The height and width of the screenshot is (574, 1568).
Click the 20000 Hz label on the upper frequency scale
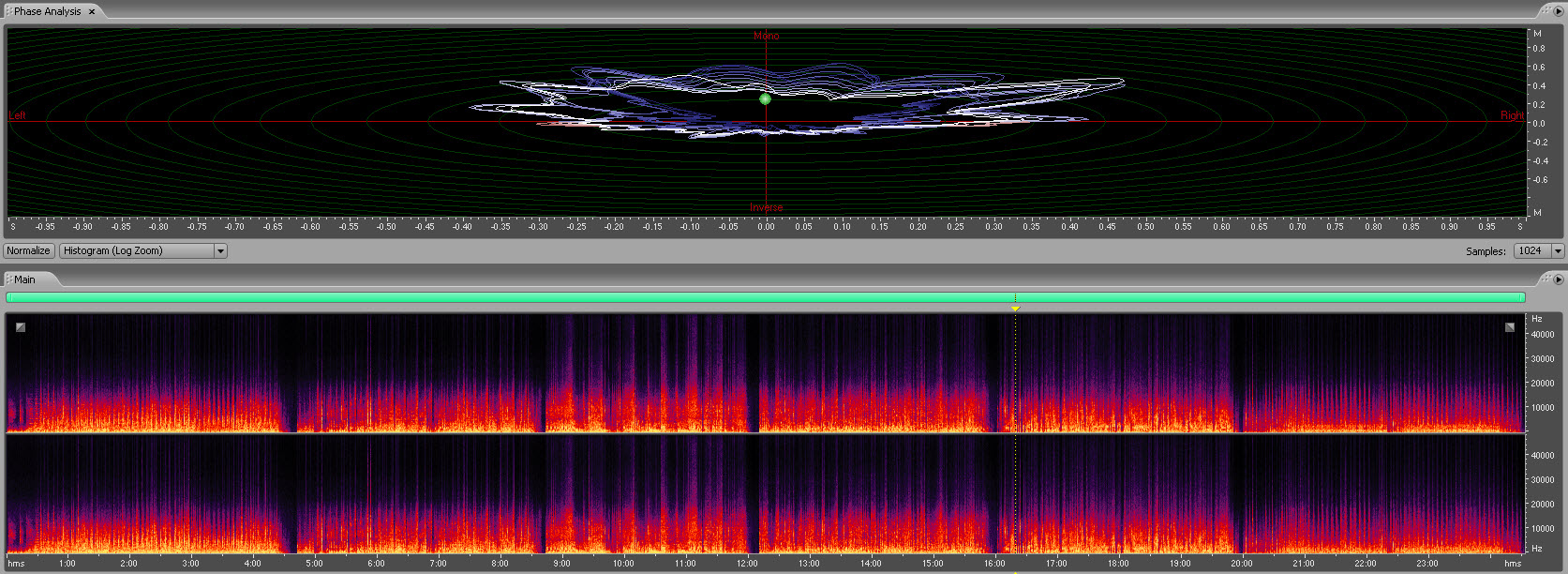point(1542,383)
